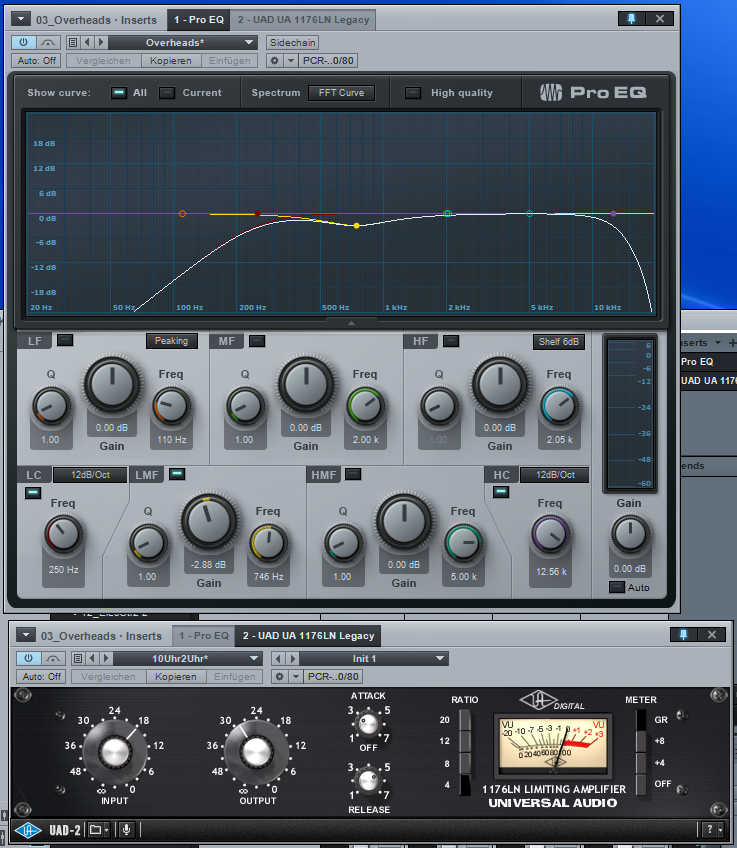The image size is (737, 848).
Task: Select meter GR button
Action: pos(641,720)
